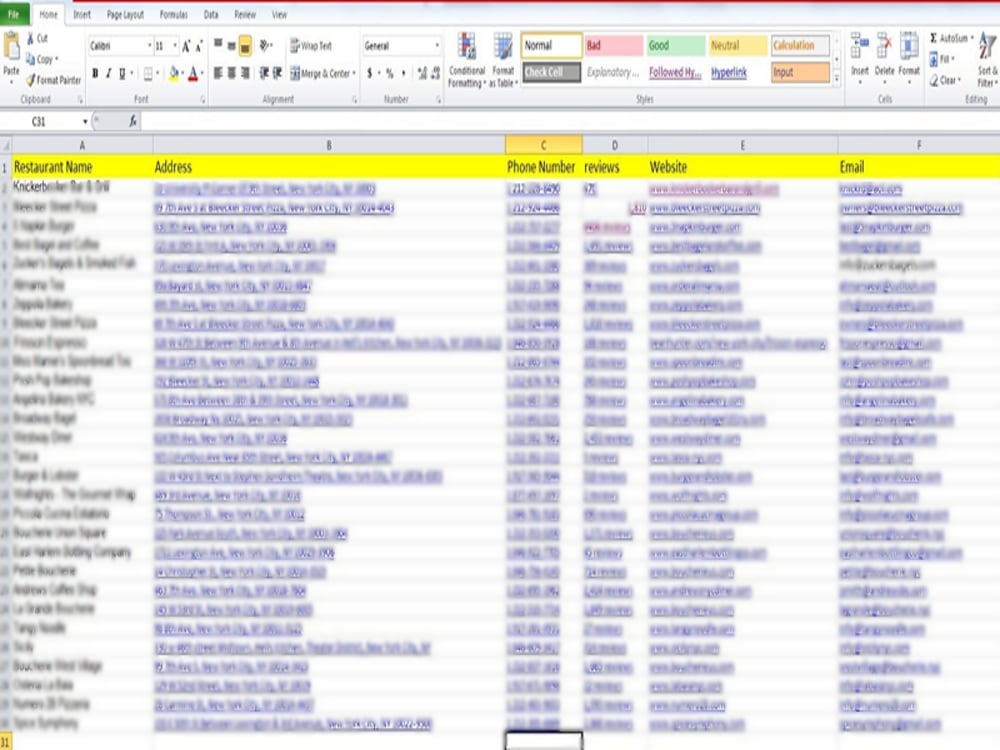Cut the selection with scissors icon
The width and height of the screenshot is (1000, 750).
[31, 38]
